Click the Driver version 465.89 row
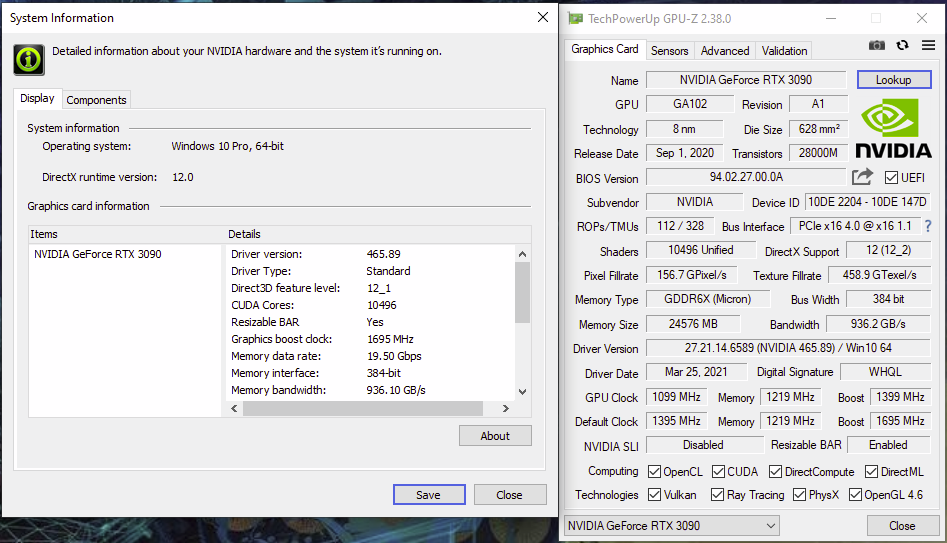This screenshot has width=947, height=543. point(370,254)
